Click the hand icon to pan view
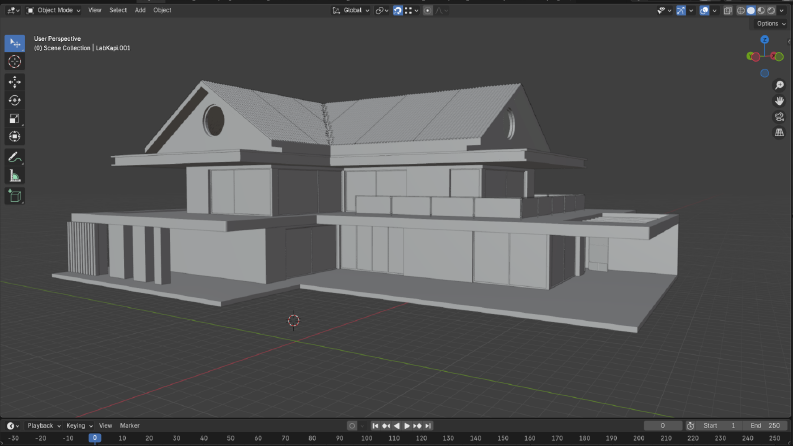Screen dimensions: 793x446 coord(779,101)
